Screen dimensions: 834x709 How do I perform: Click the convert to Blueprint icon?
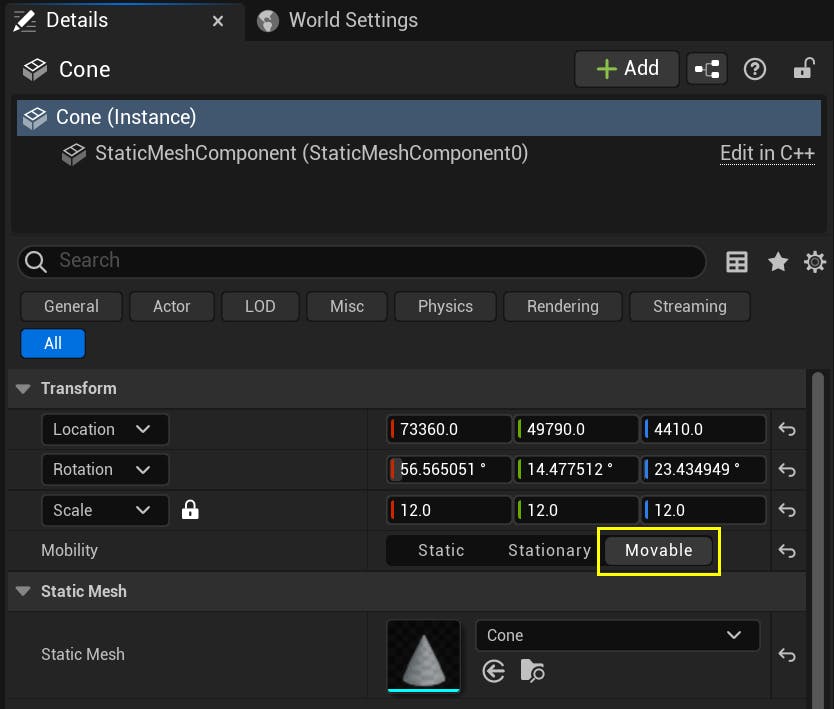[x=706, y=68]
